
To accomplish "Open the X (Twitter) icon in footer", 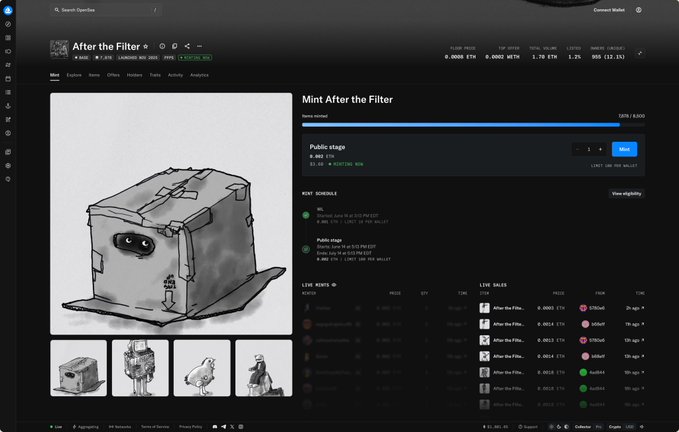I will pyautogui.click(x=232, y=427).
